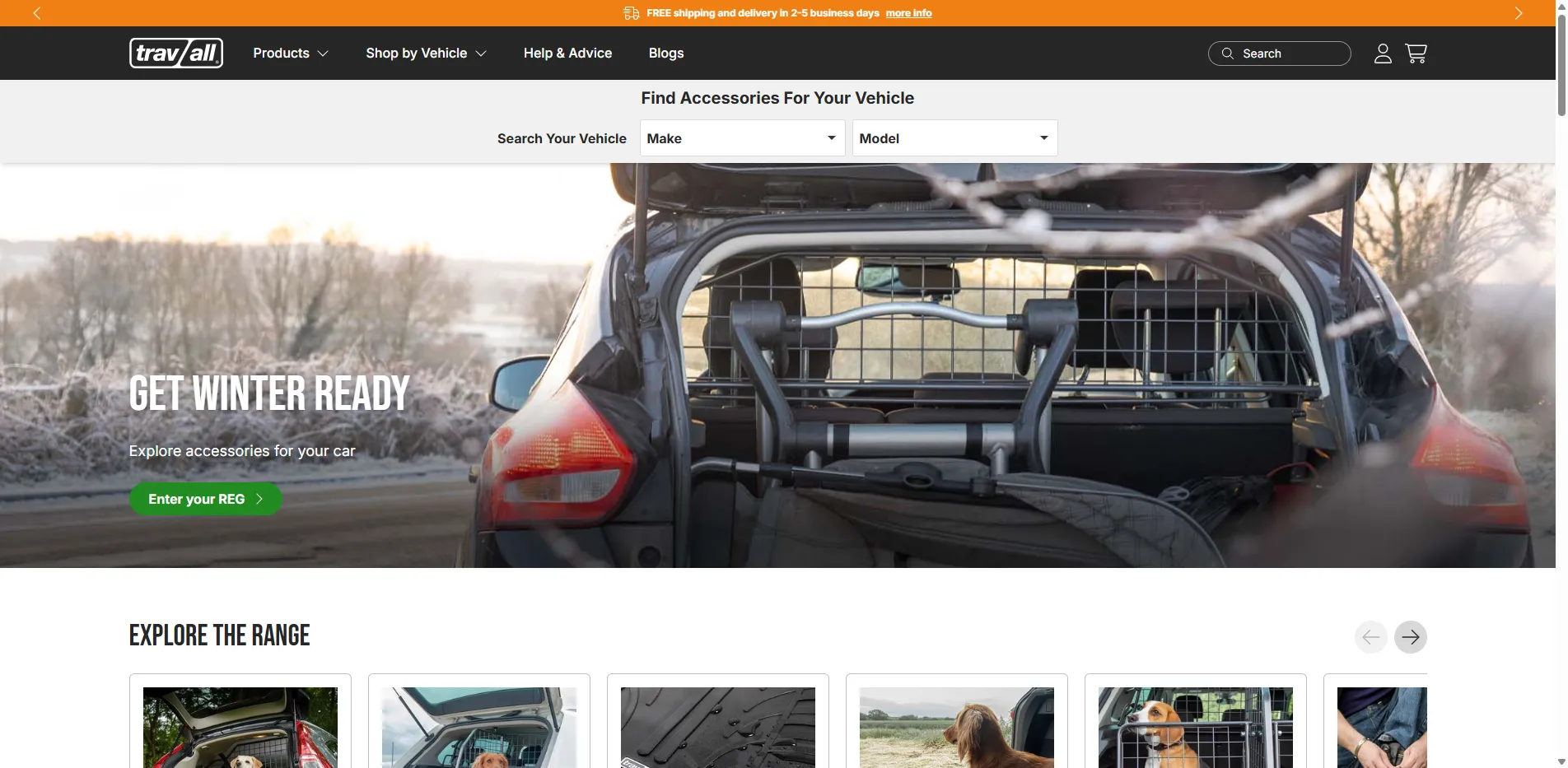This screenshot has width=1568, height=768.
Task: Expand the Products menu
Action: 291,54
